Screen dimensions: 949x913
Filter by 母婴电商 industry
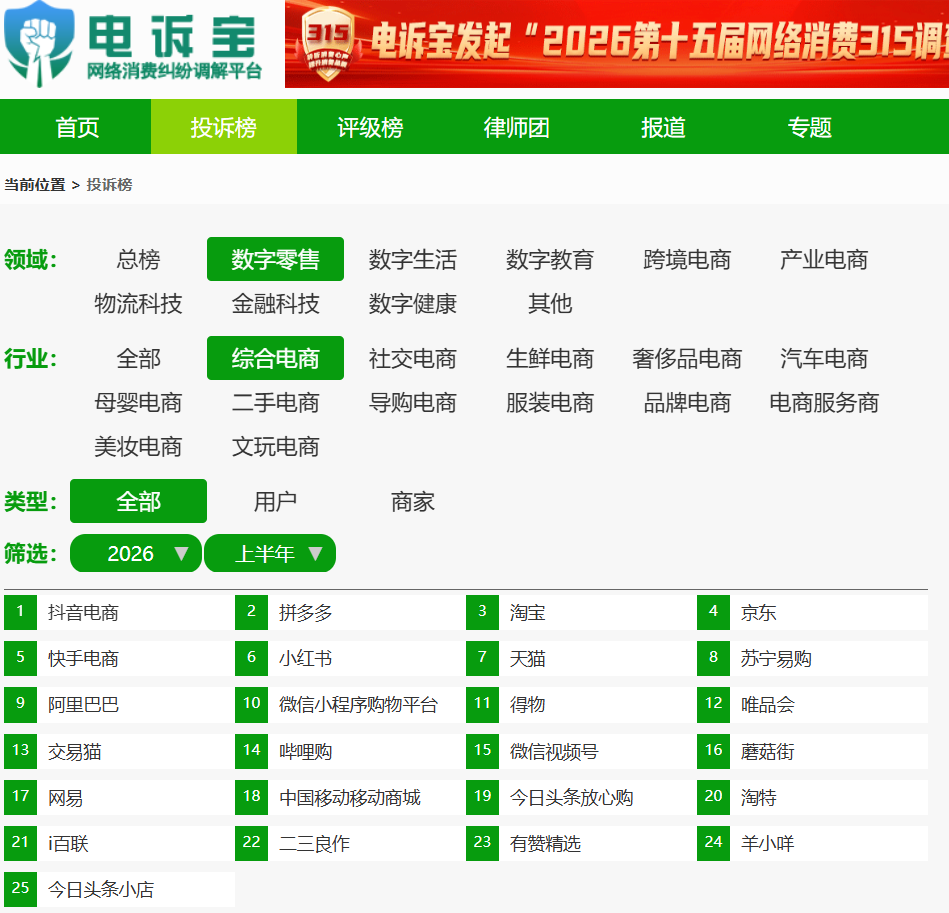click(x=139, y=403)
